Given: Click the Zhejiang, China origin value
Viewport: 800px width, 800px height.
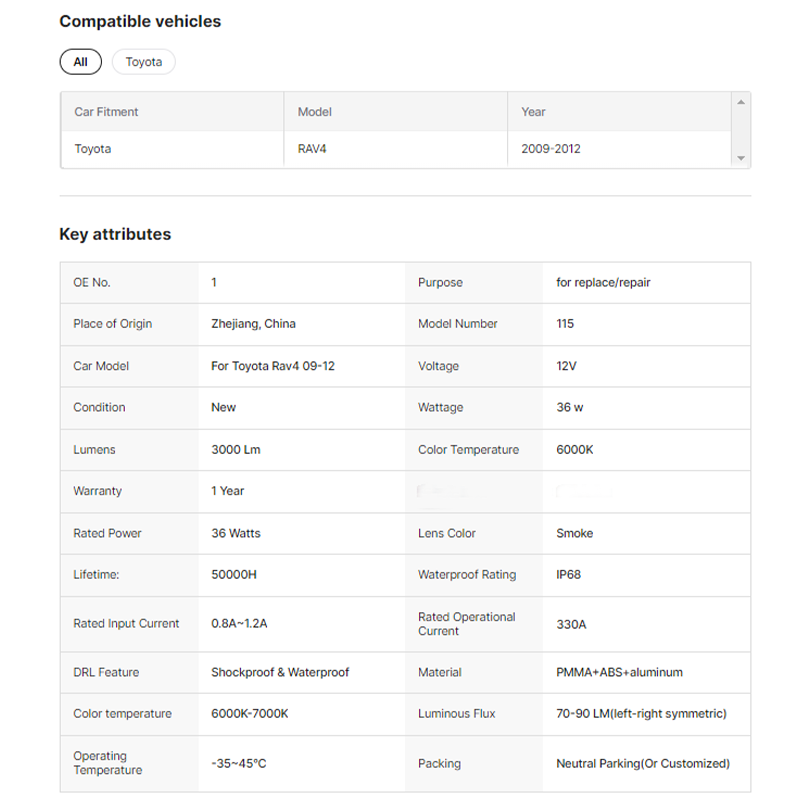Looking at the screenshot, I should [x=253, y=324].
